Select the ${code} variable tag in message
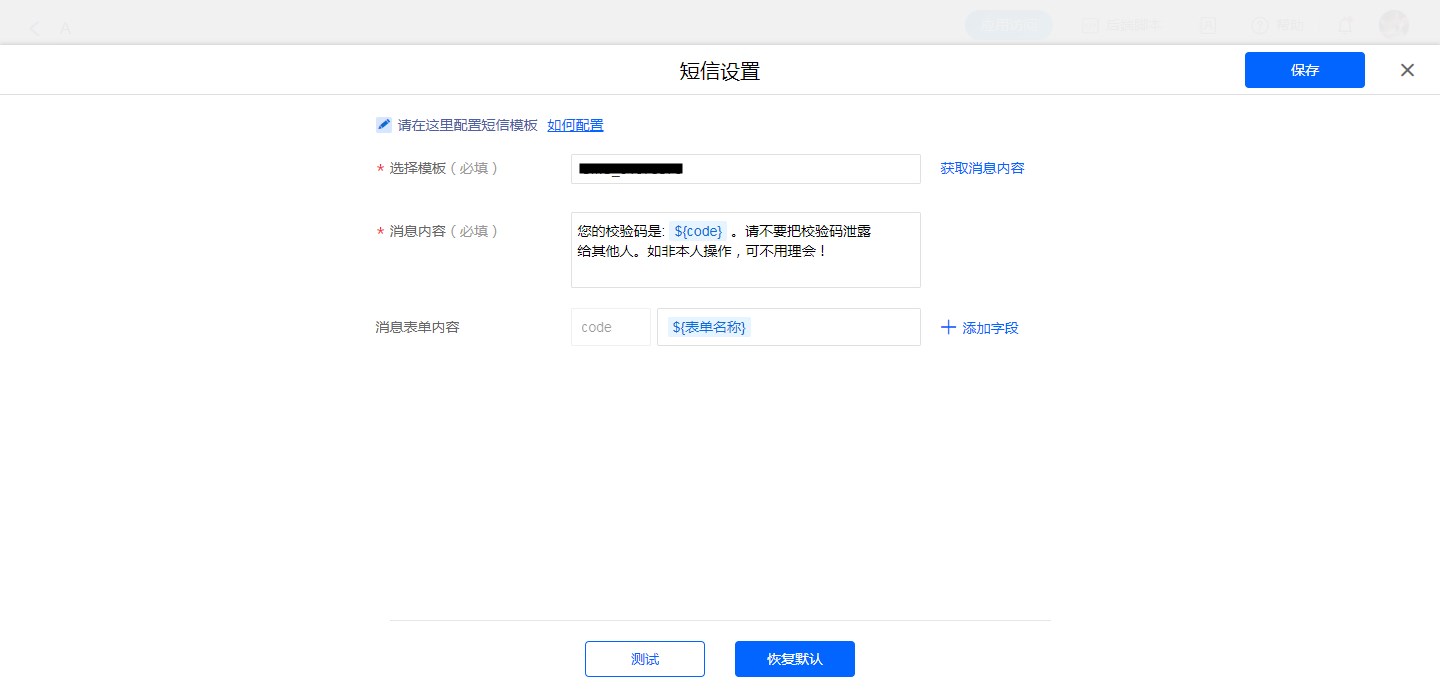 tap(698, 231)
